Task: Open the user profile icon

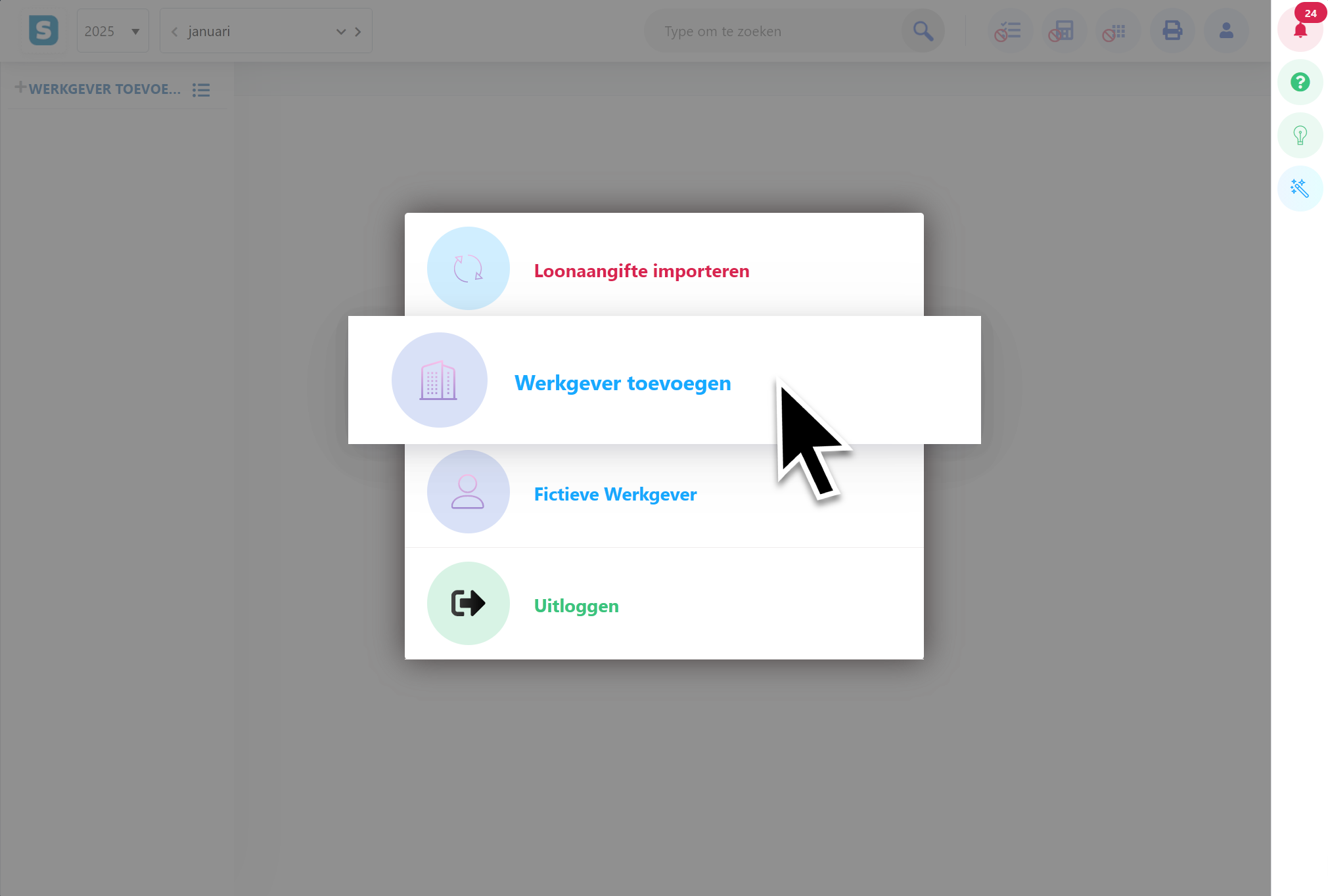Action: click(1225, 31)
